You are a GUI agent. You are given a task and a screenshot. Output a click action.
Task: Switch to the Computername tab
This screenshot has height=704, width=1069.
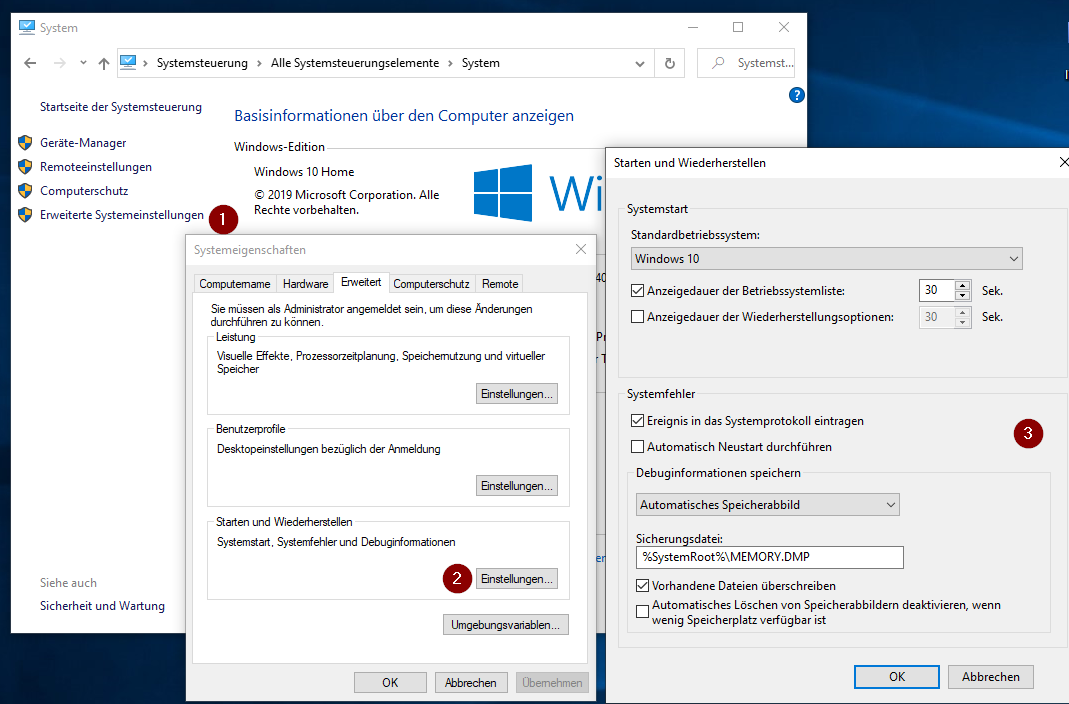click(x=235, y=284)
